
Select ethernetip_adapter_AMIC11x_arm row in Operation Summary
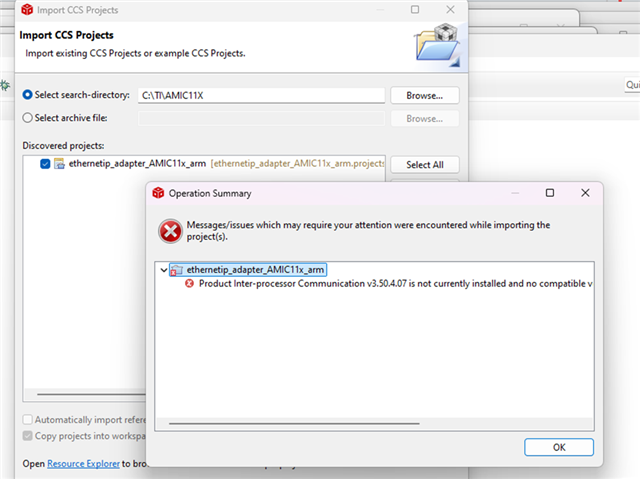[248, 270]
